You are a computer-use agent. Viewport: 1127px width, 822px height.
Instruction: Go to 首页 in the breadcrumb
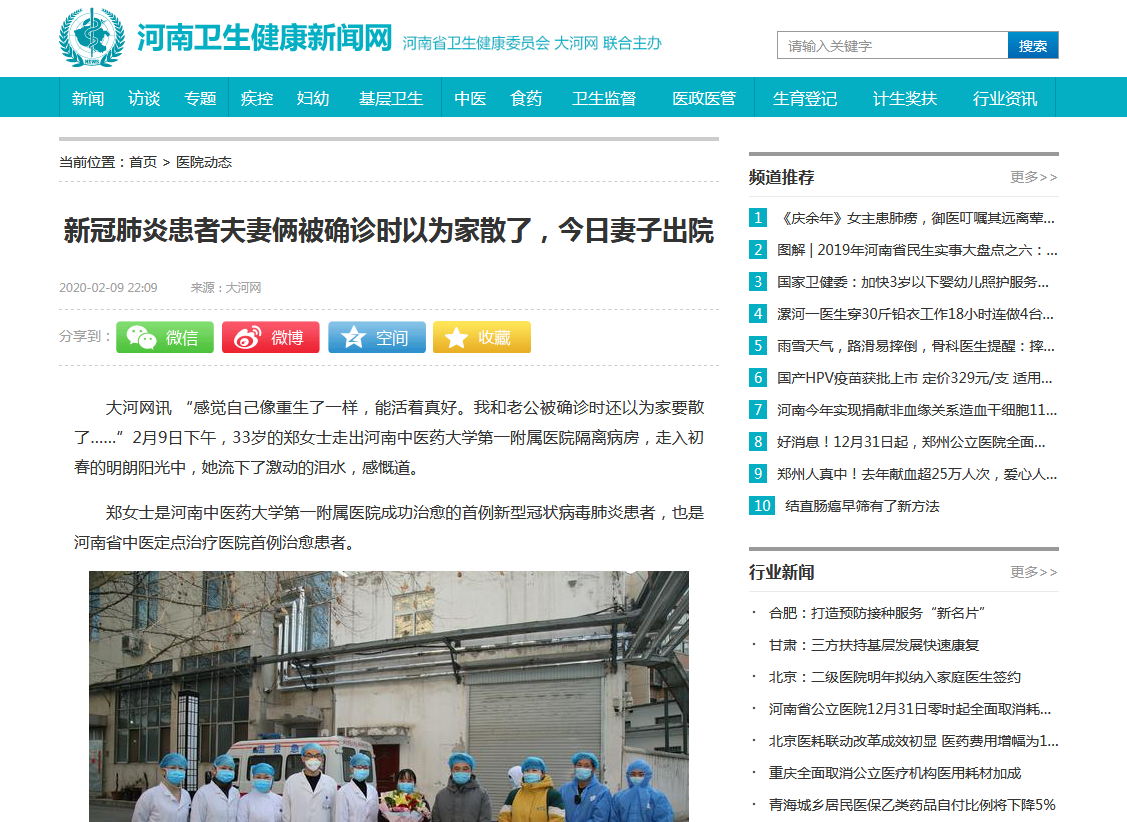coord(143,162)
